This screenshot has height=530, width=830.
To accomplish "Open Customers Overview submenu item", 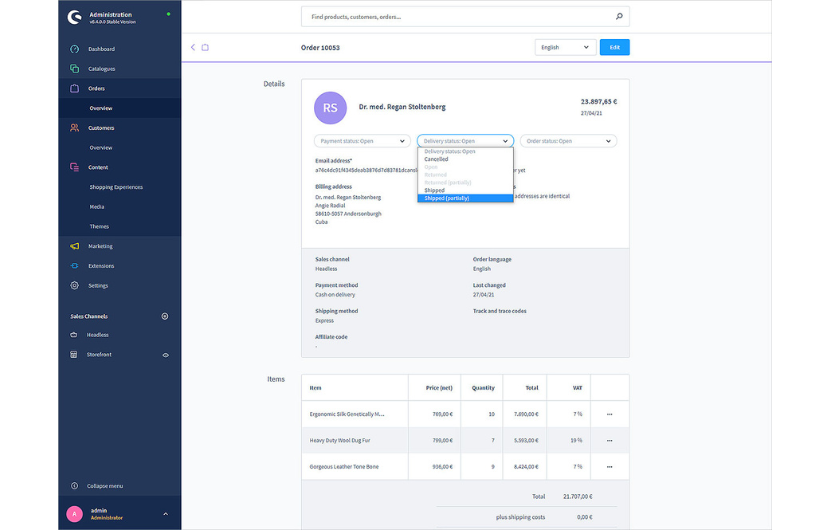I will click(101, 148).
